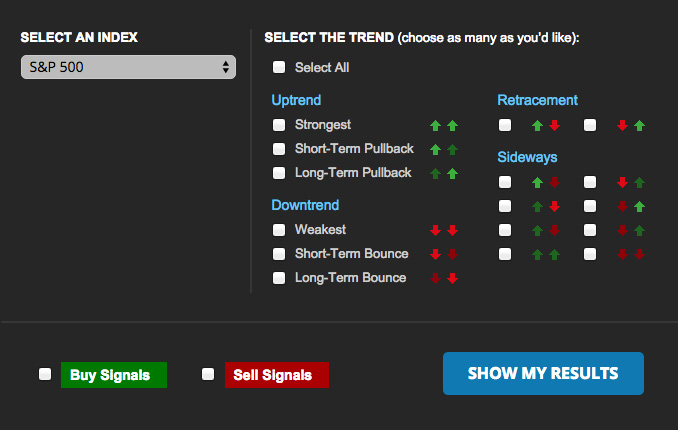
Task: Check the Select All checkbox
Action: coord(279,67)
